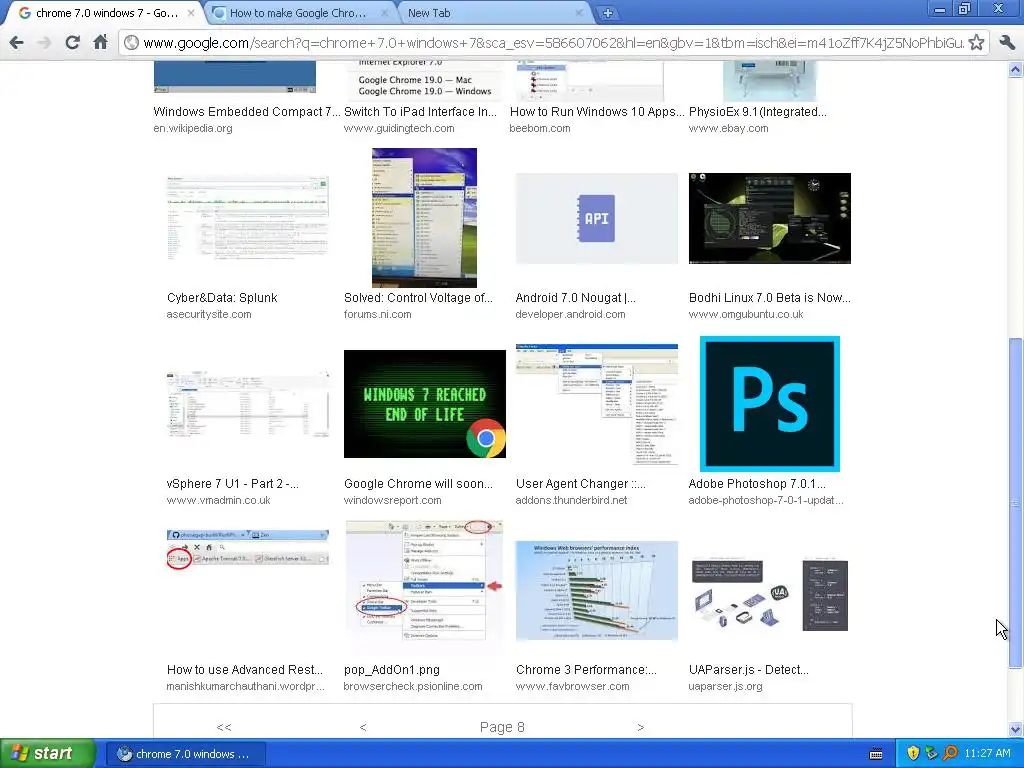
Task: Click the en.wikipedia.org source text
Action: point(193,129)
